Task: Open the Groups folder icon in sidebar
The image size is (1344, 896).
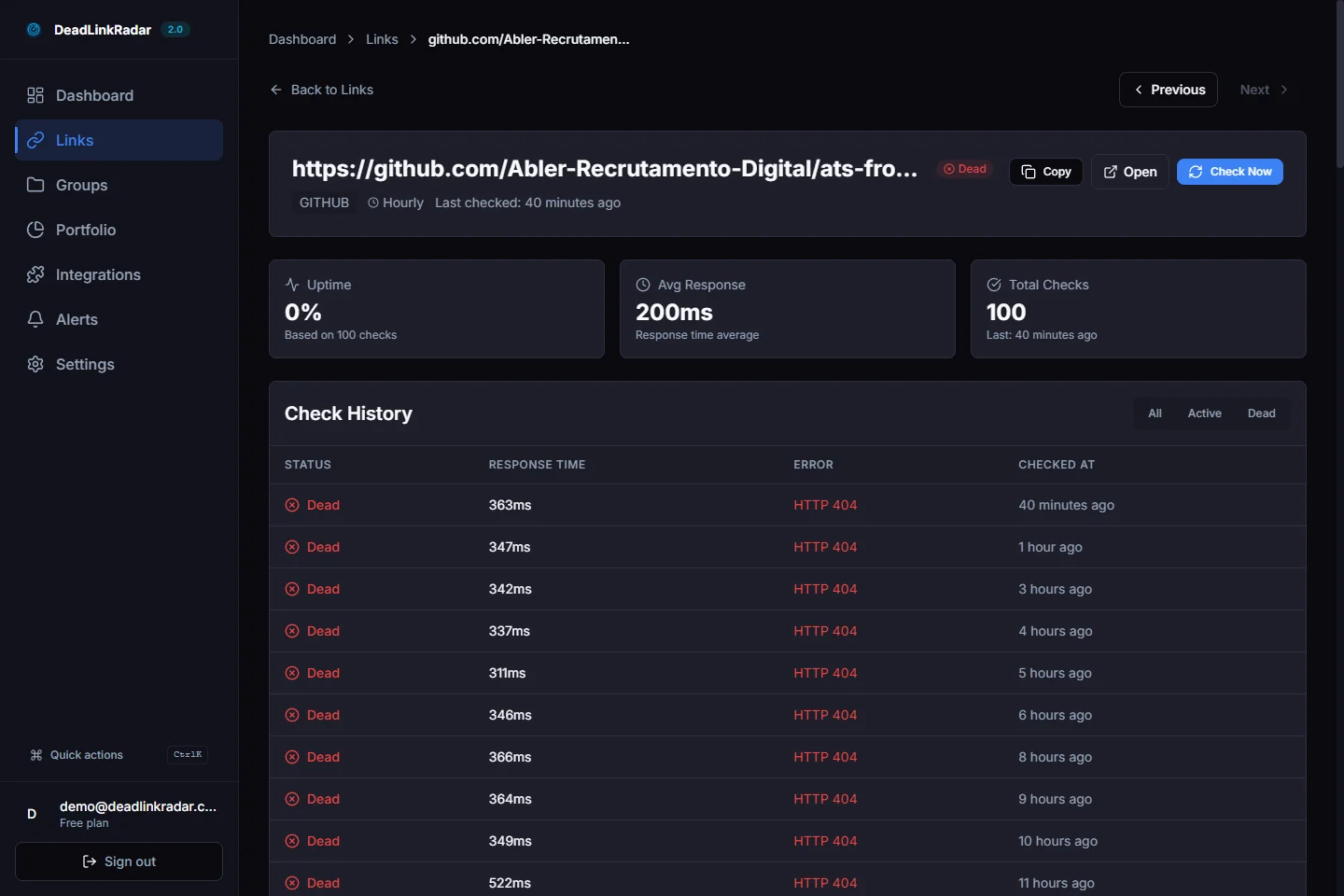Action: click(x=35, y=185)
